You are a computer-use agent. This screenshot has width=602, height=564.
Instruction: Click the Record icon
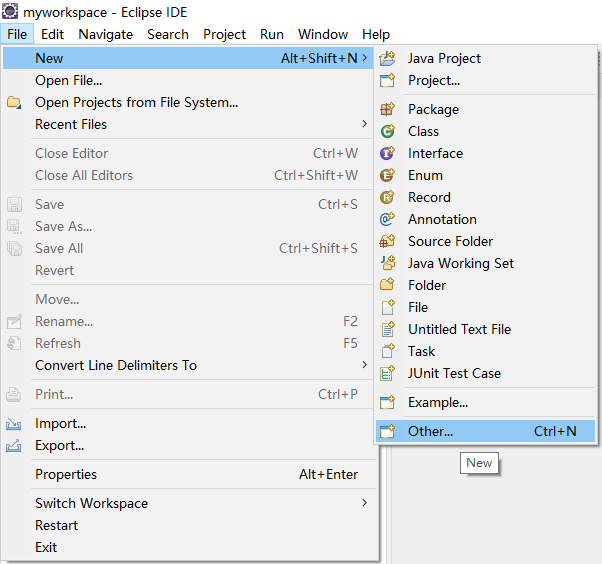pos(387,197)
